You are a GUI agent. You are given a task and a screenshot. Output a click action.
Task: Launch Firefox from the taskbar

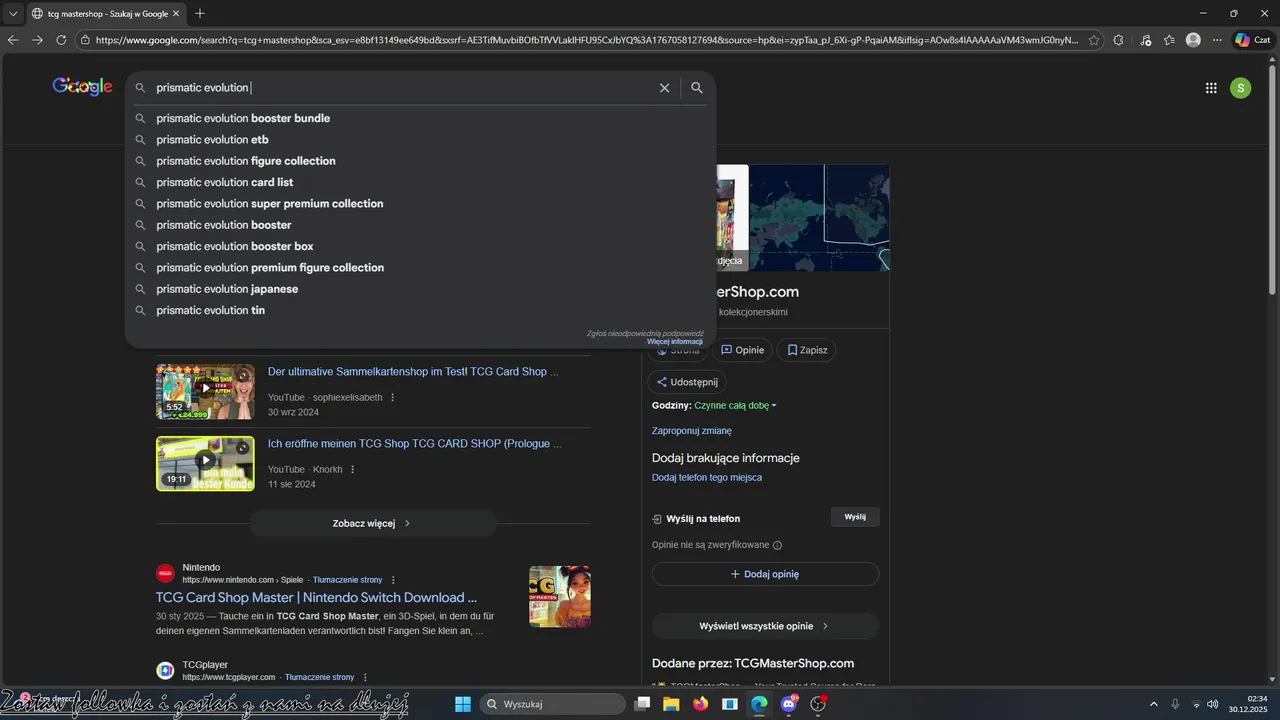pyautogui.click(x=700, y=704)
